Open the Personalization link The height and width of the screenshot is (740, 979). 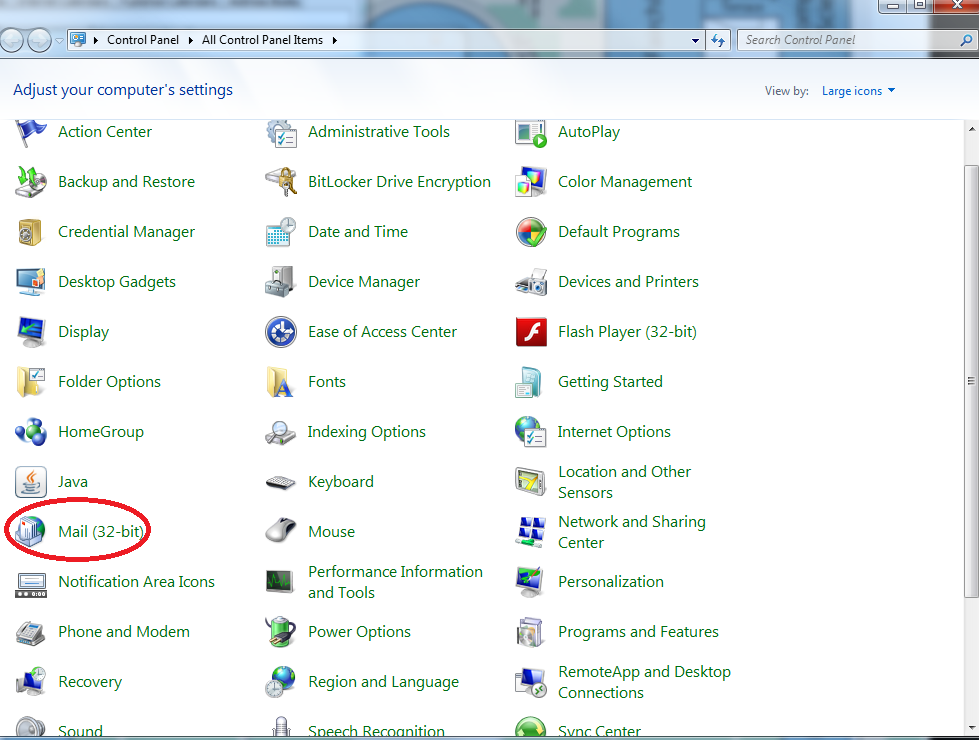tap(611, 581)
